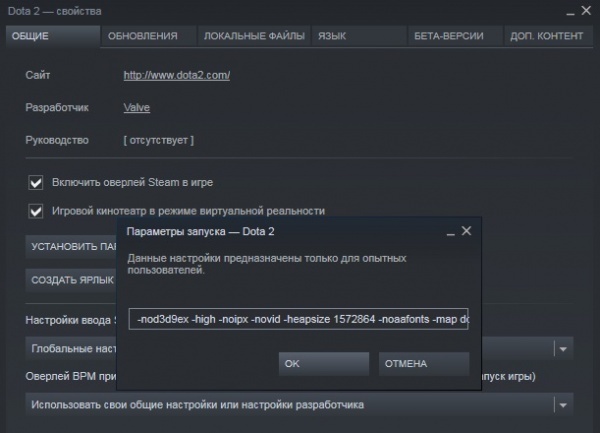
Task: Open the ДОП. КОНТЕНТ tab
Action: [x=546, y=36]
